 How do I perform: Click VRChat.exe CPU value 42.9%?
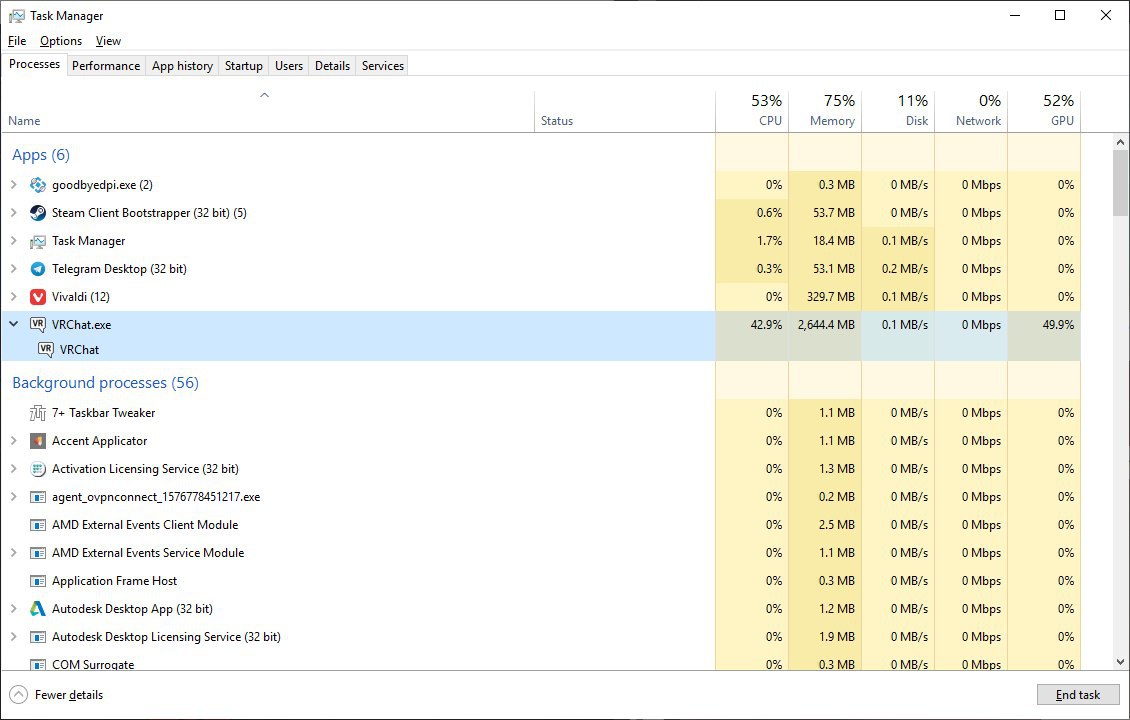coord(766,325)
